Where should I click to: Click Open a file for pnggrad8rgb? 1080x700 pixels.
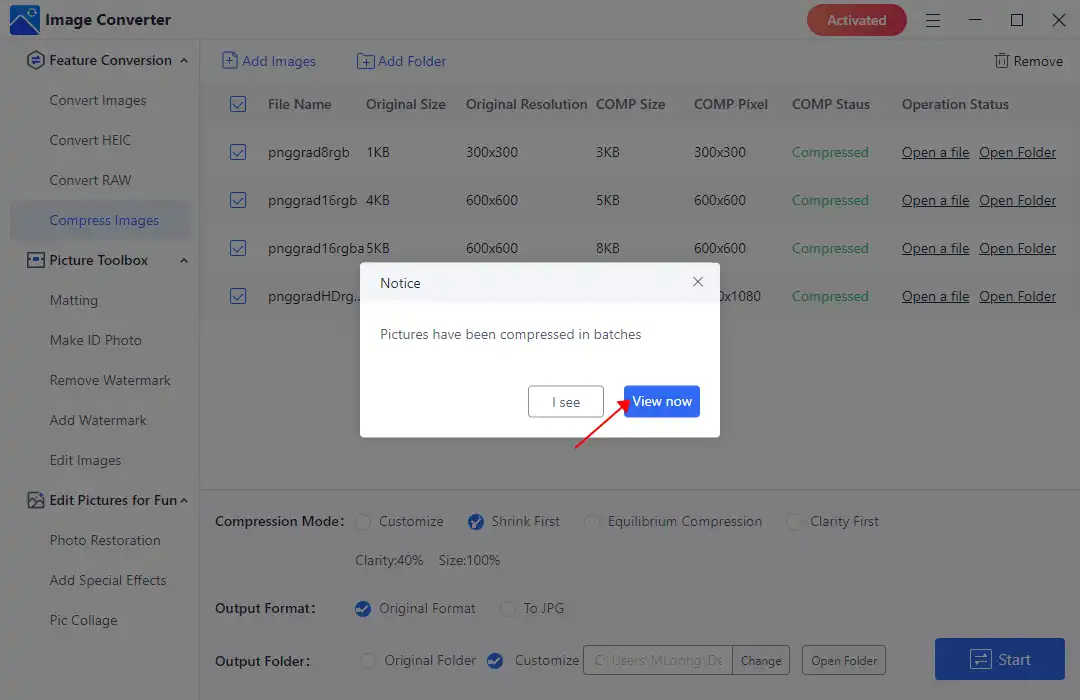(935, 152)
